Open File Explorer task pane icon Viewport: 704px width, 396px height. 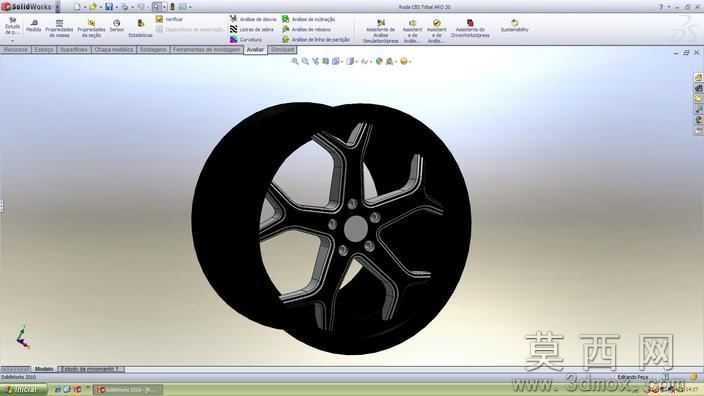[699, 99]
